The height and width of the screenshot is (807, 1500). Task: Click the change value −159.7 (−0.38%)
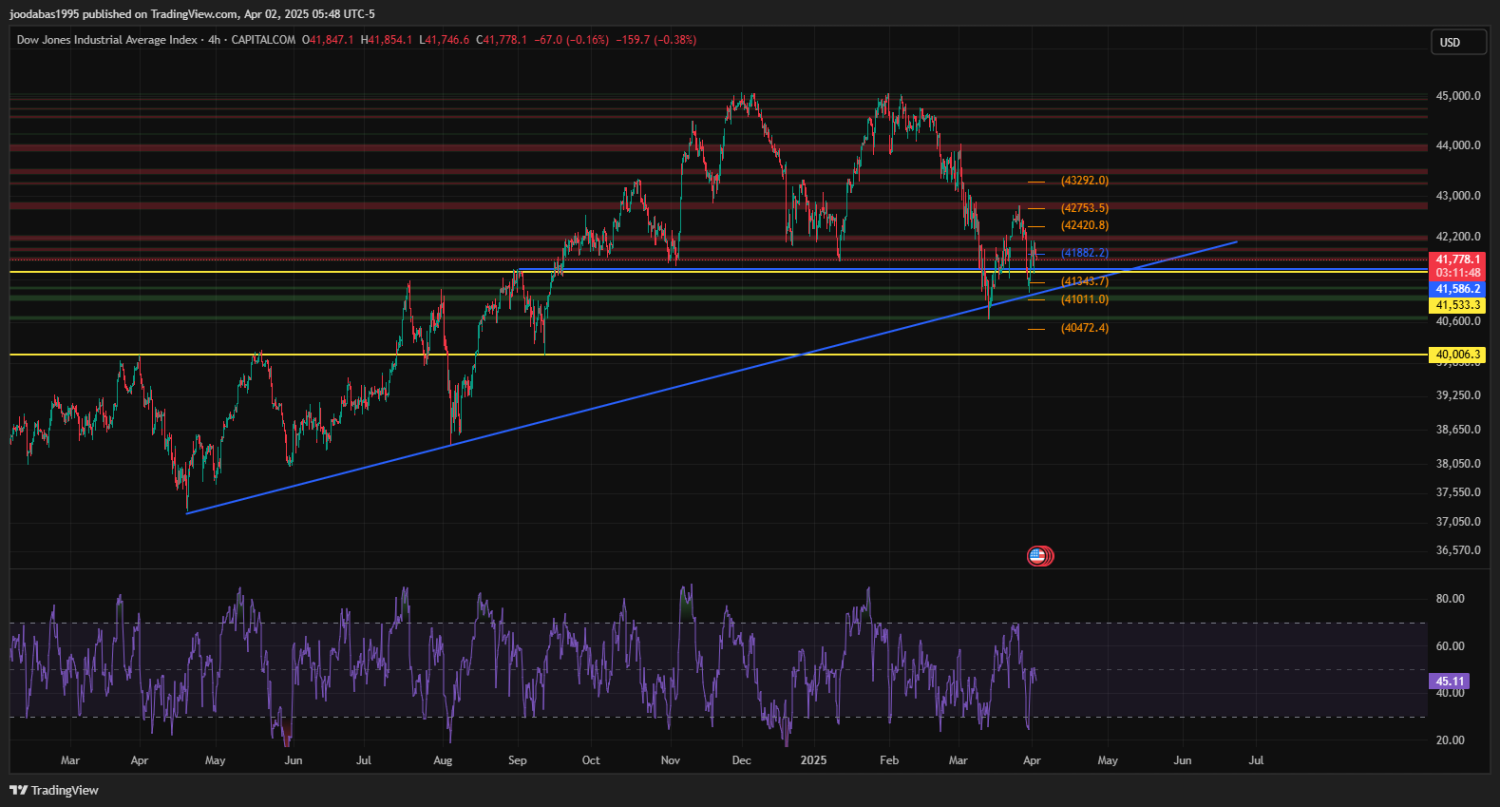656,40
